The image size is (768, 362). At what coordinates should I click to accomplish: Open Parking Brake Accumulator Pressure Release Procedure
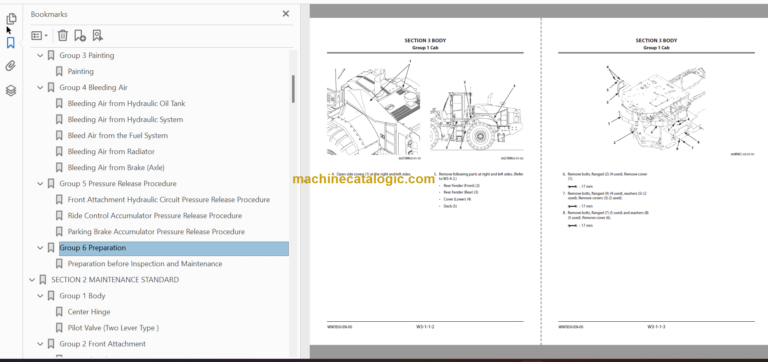click(x=156, y=232)
